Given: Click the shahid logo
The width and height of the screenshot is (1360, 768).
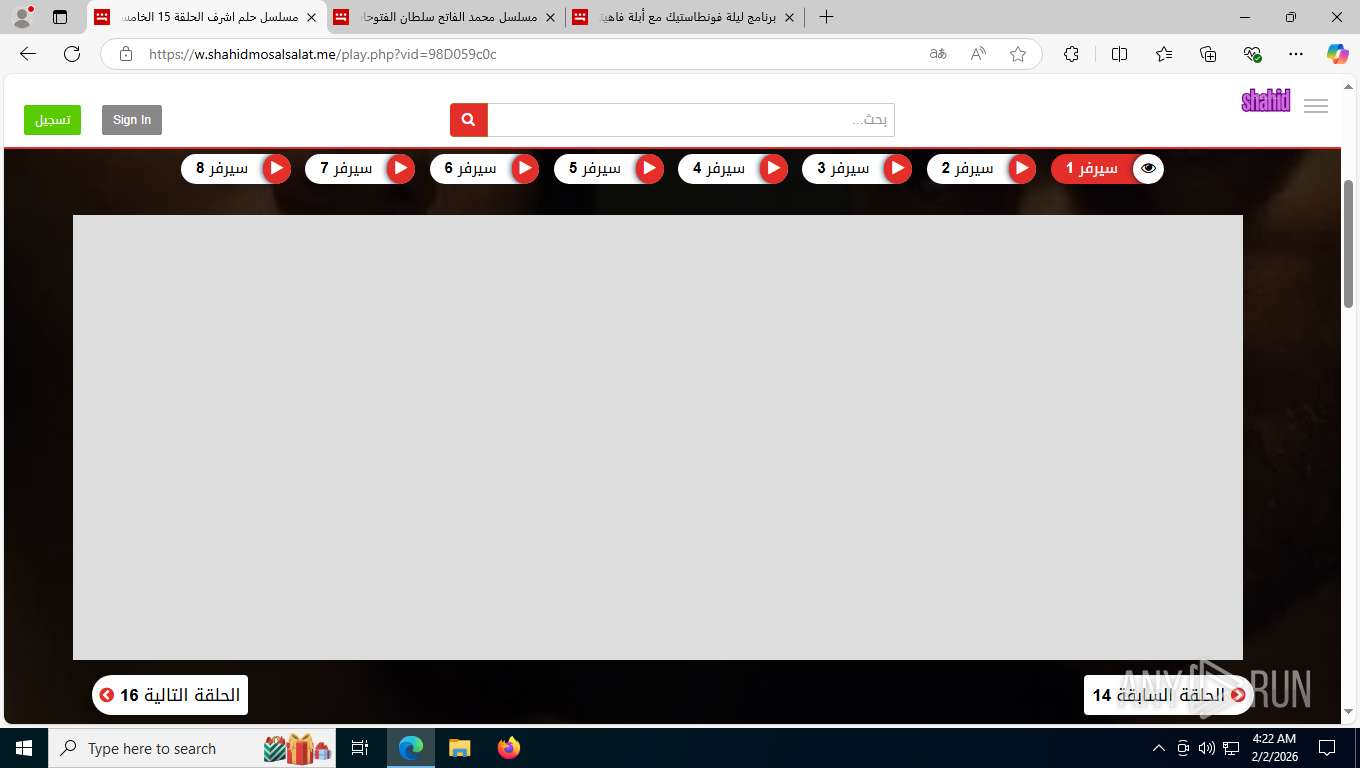Looking at the screenshot, I should (1266, 101).
